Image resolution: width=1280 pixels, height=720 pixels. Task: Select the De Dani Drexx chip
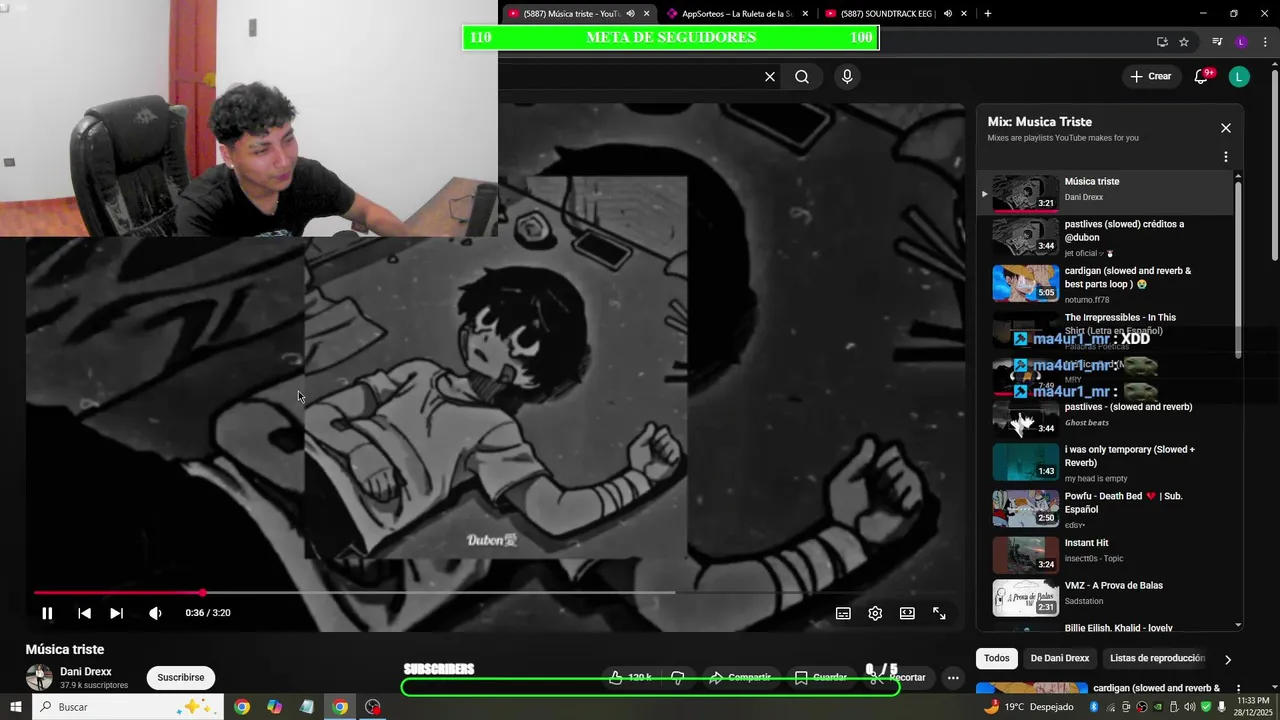click(x=1059, y=658)
